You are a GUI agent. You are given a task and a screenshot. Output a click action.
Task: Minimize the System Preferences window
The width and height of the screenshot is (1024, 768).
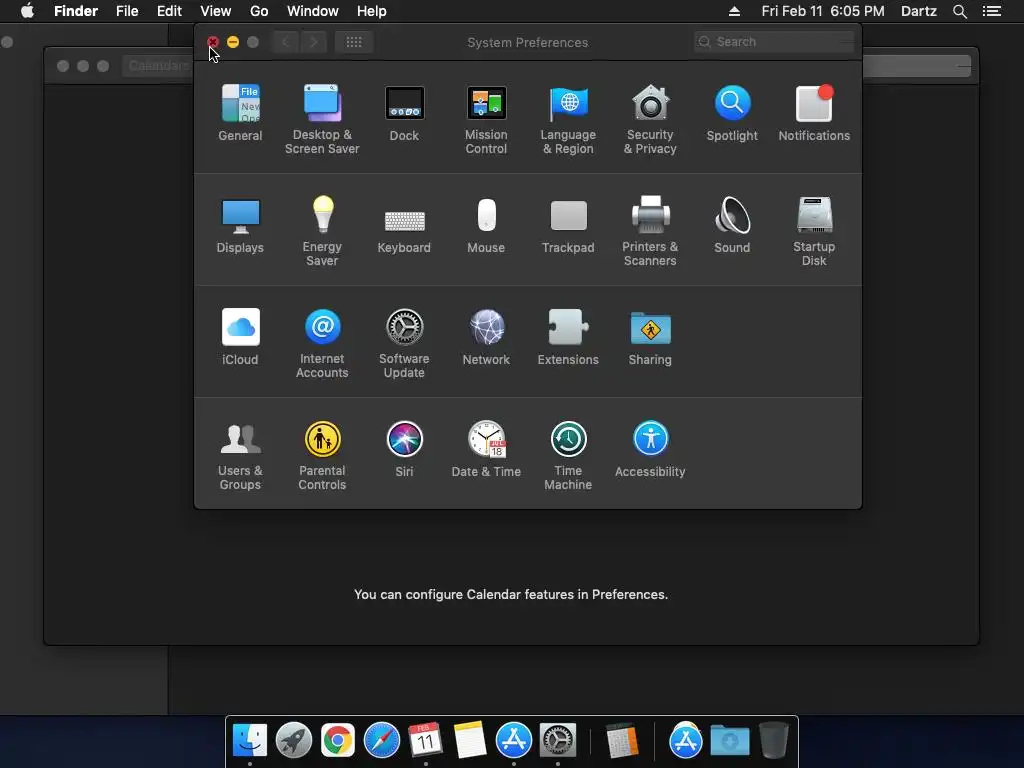click(x=233, y=42)
